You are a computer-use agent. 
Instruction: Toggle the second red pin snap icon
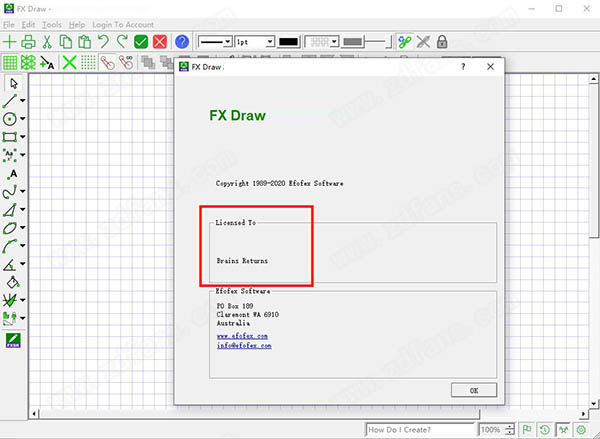coord(126,62)
